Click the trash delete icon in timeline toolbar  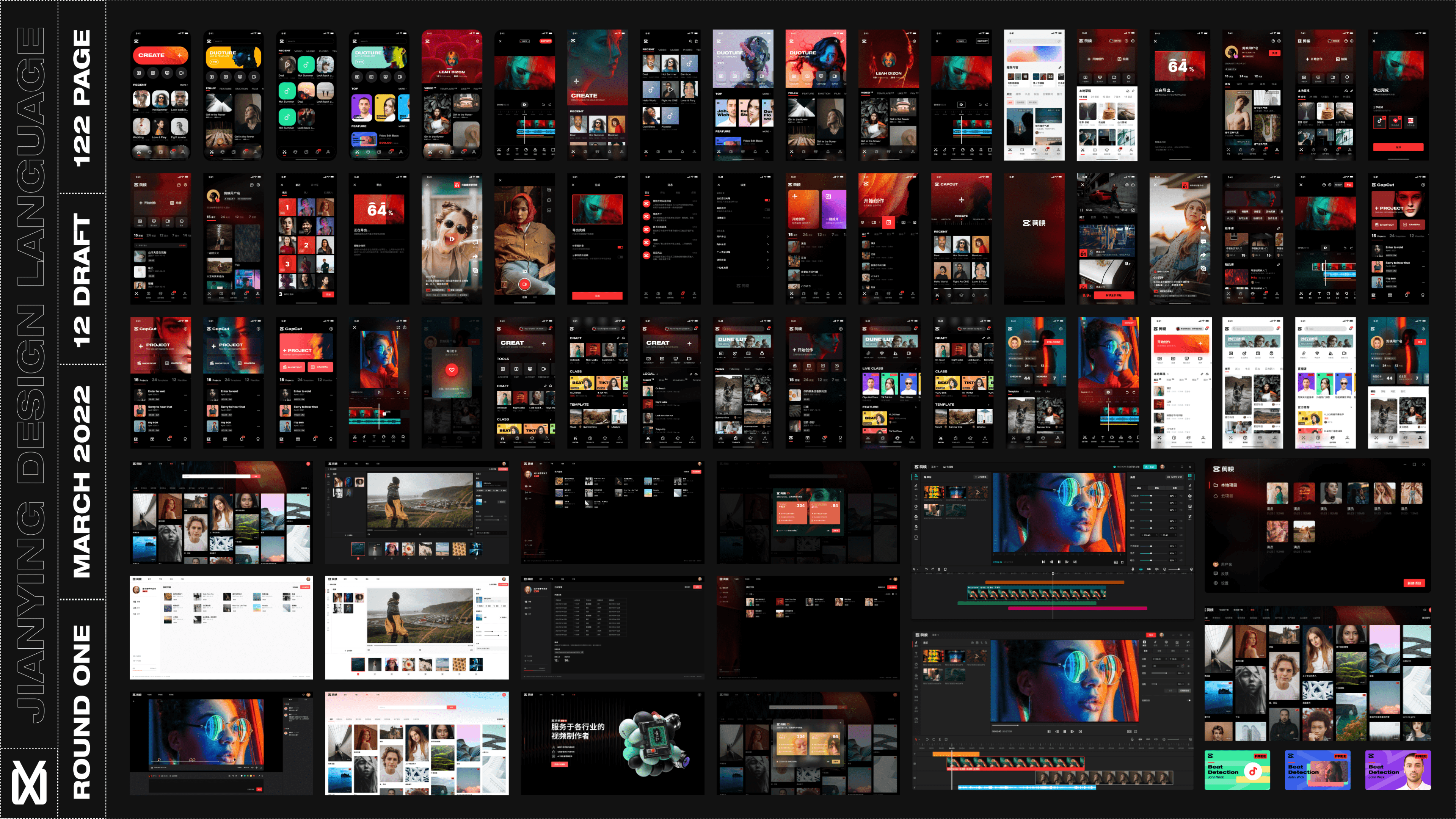pyautogui.click(x=945, y=569)
